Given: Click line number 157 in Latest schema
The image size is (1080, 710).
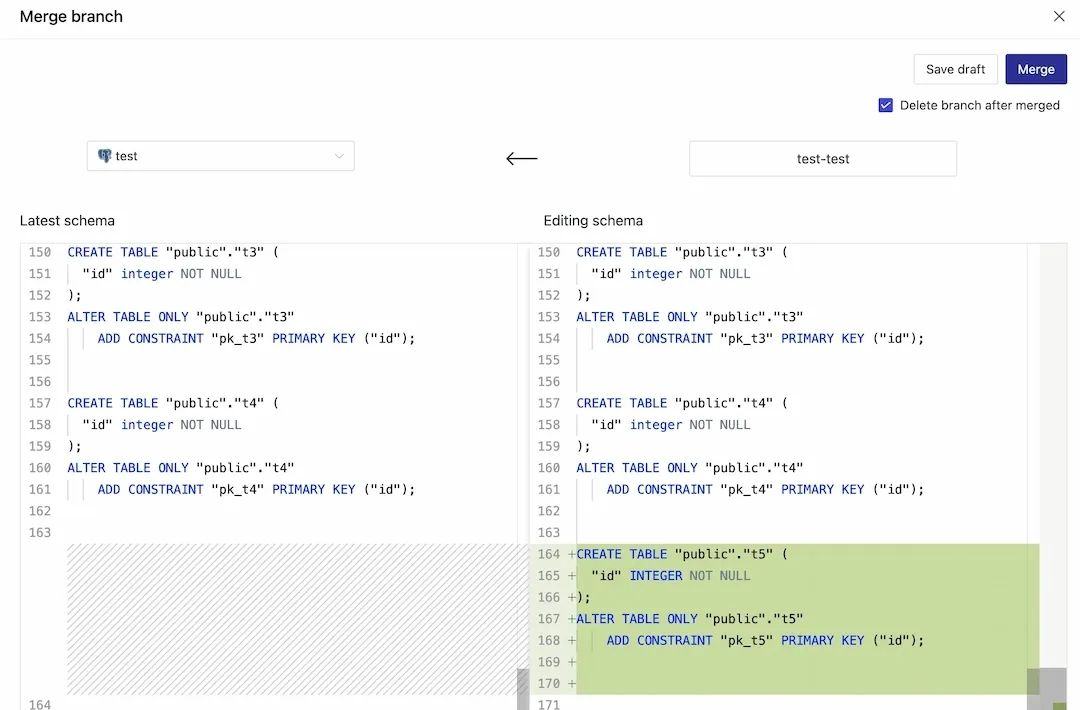Looking at the screenshot, I should point(39,403).
